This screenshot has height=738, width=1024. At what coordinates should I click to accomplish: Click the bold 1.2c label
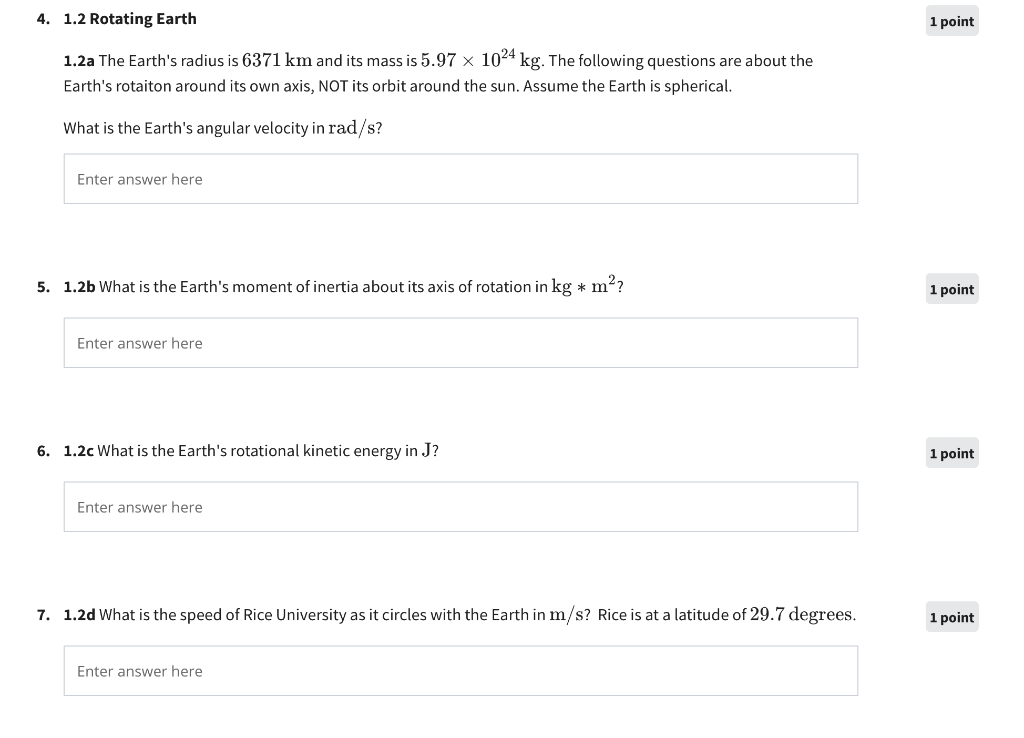click(78, 451)
